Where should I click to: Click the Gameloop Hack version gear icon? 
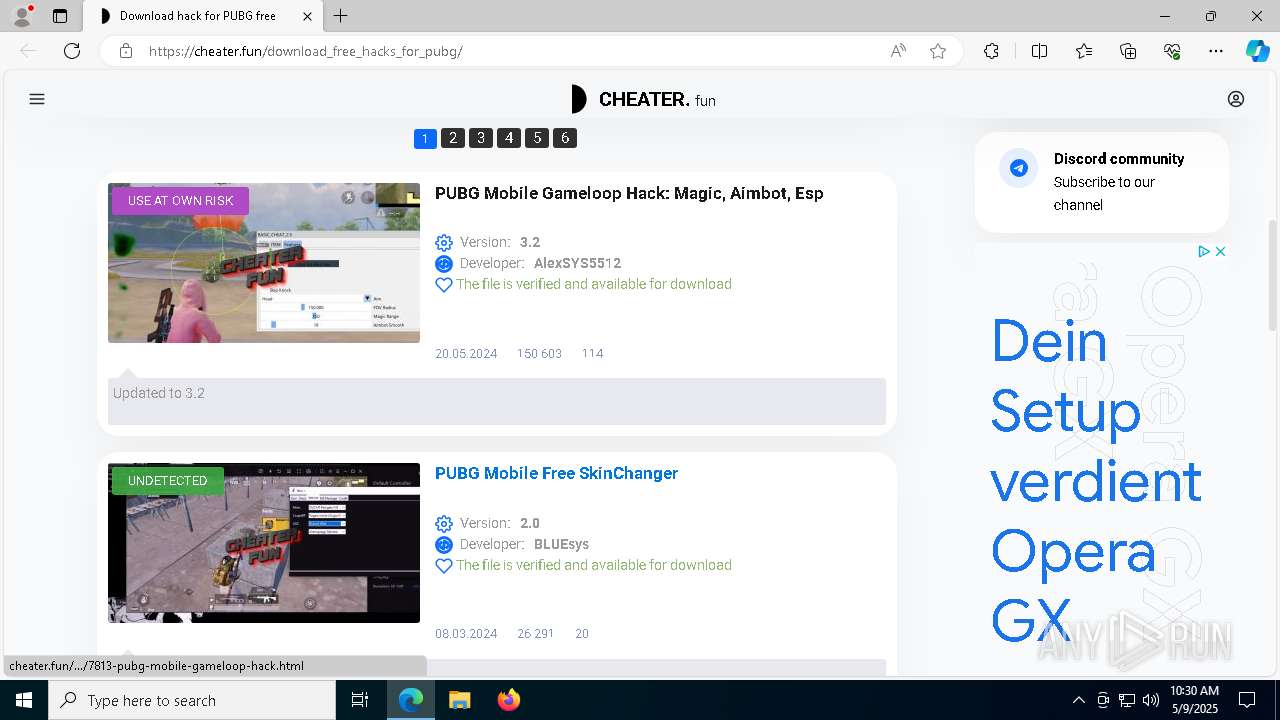(x=444, y=243)
